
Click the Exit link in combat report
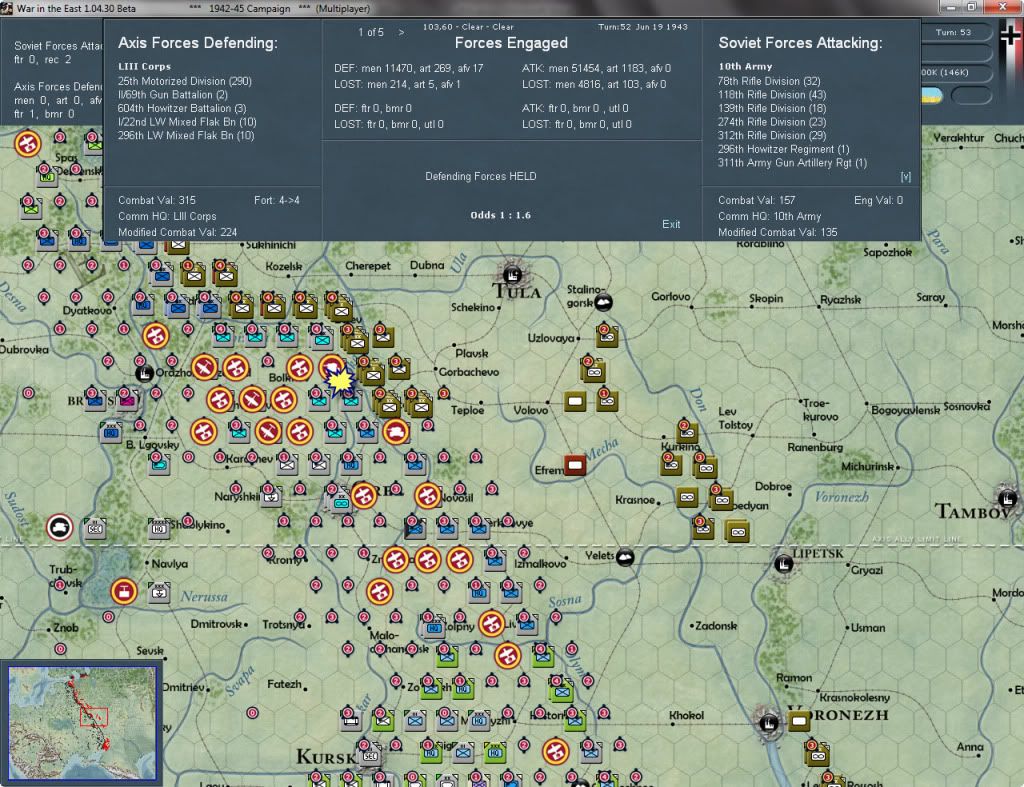[x=671, y=224]
